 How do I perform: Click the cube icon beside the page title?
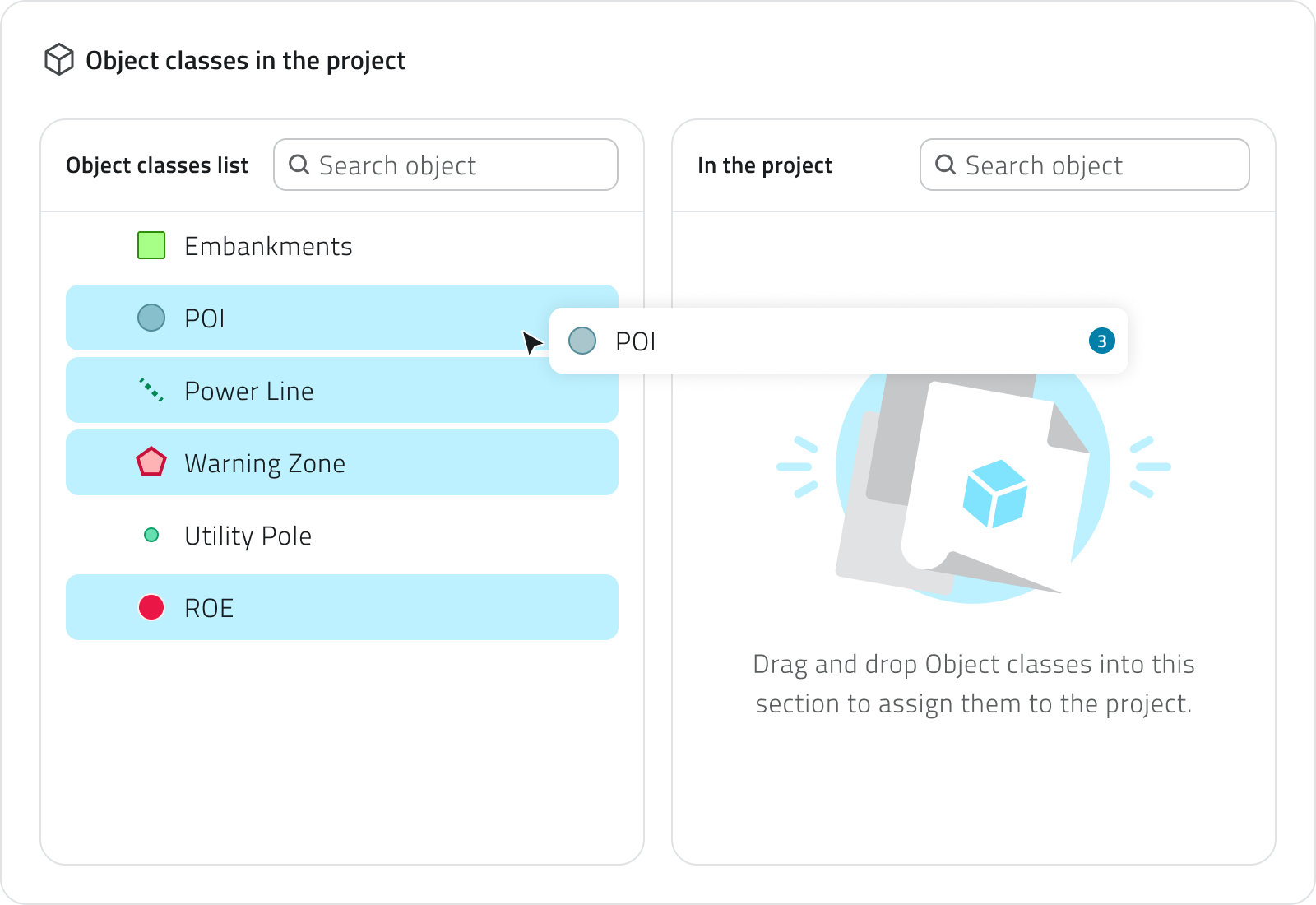coord(59,60)
